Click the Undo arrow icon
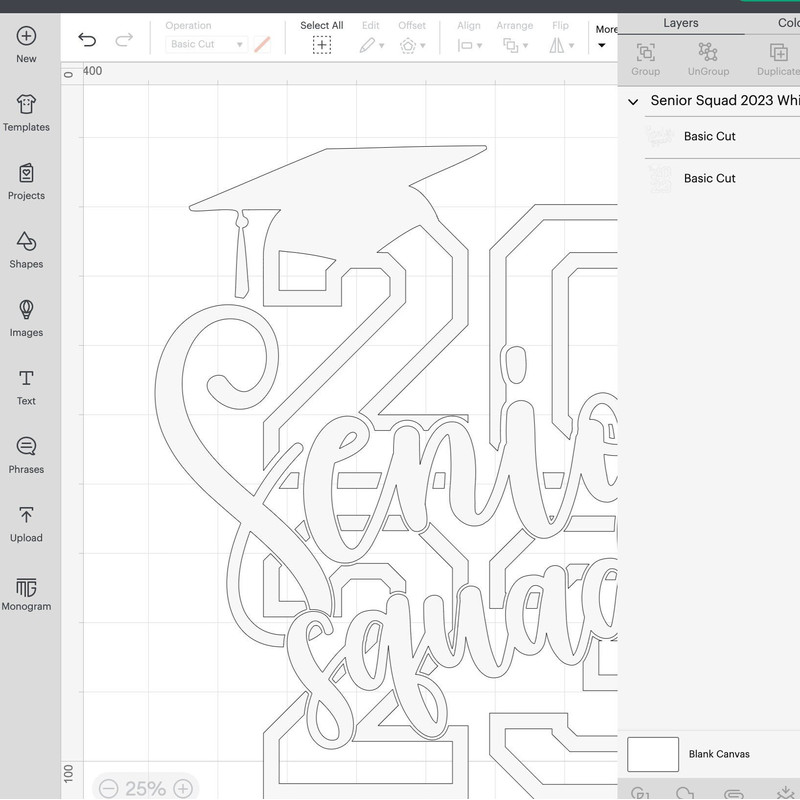The image size is (800, 800). click(87, 40)
